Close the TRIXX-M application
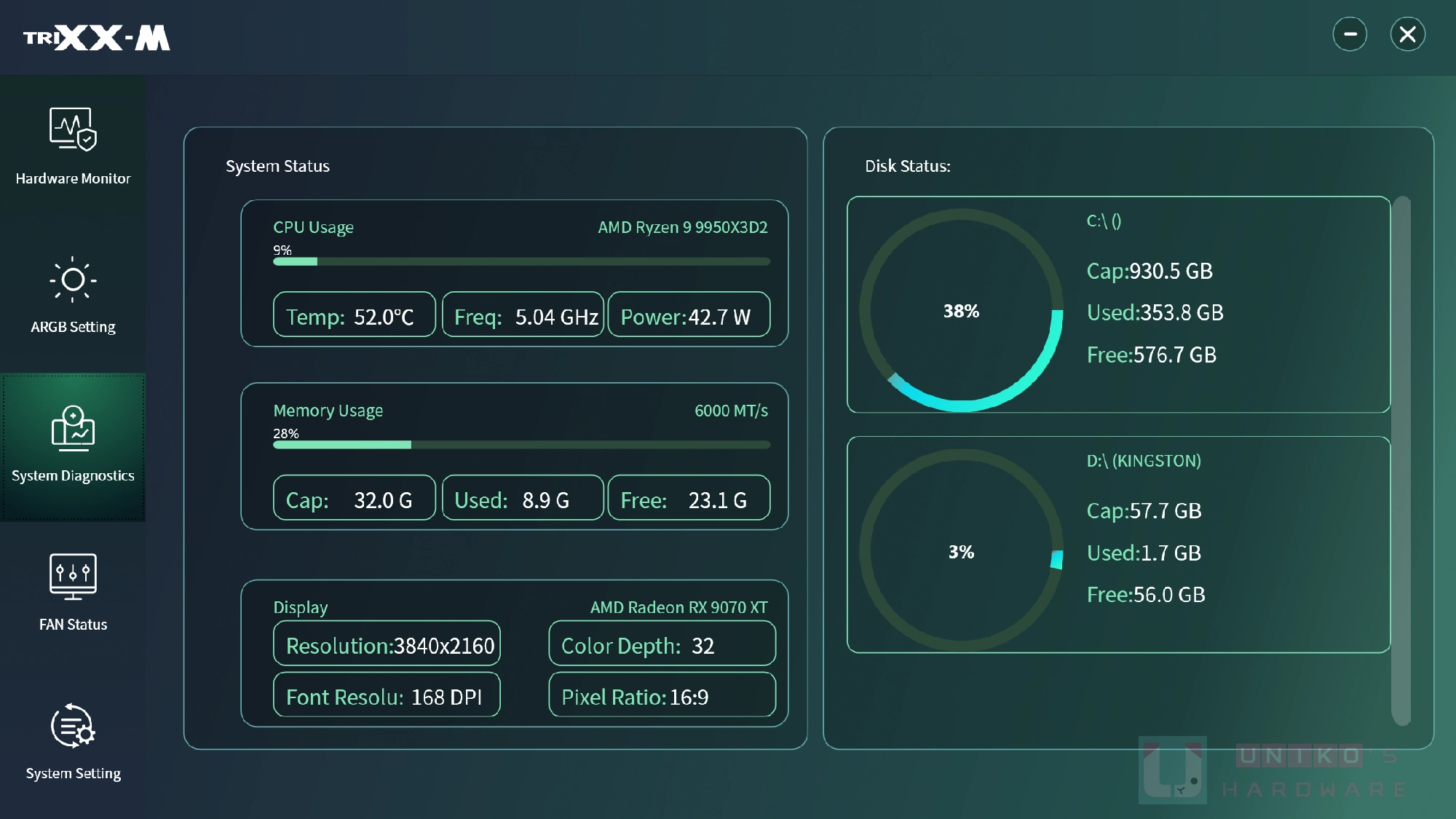The image size is (1456, 819). tap(1408, 34)
